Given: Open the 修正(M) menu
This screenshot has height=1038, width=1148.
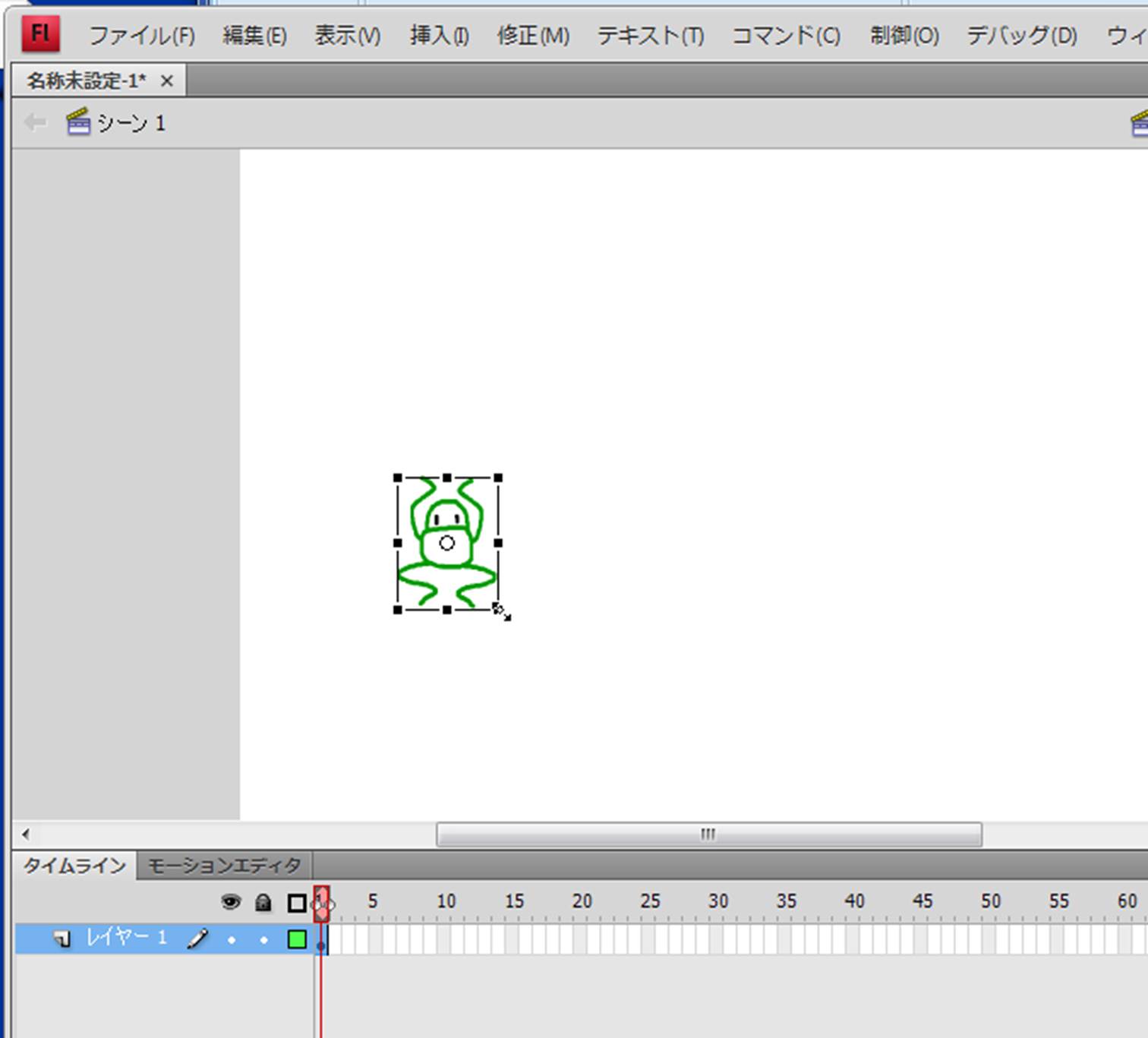Looking at the screenshot, I should (x=533, y=36).
